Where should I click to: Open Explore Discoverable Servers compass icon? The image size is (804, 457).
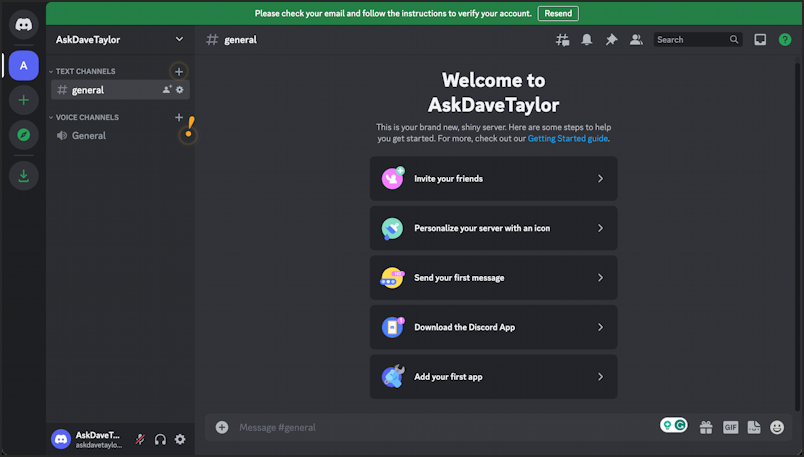coord(24,135)
